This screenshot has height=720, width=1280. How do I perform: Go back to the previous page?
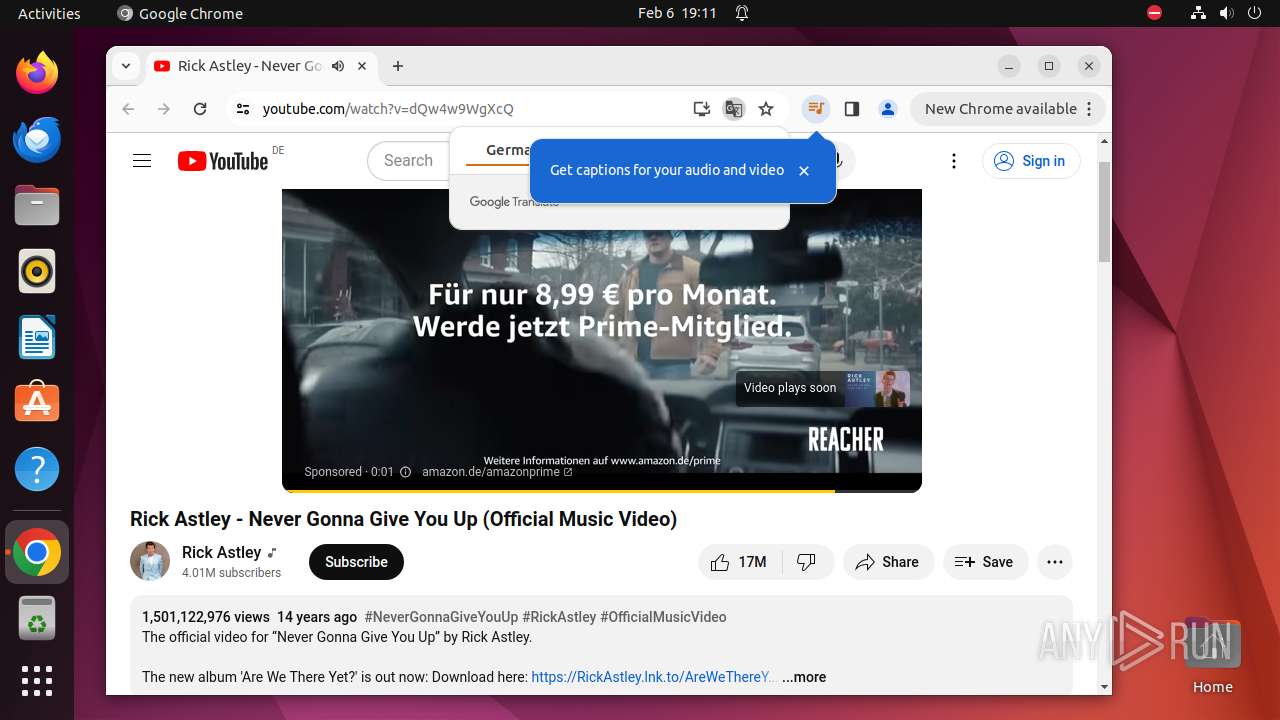[128, 109]
